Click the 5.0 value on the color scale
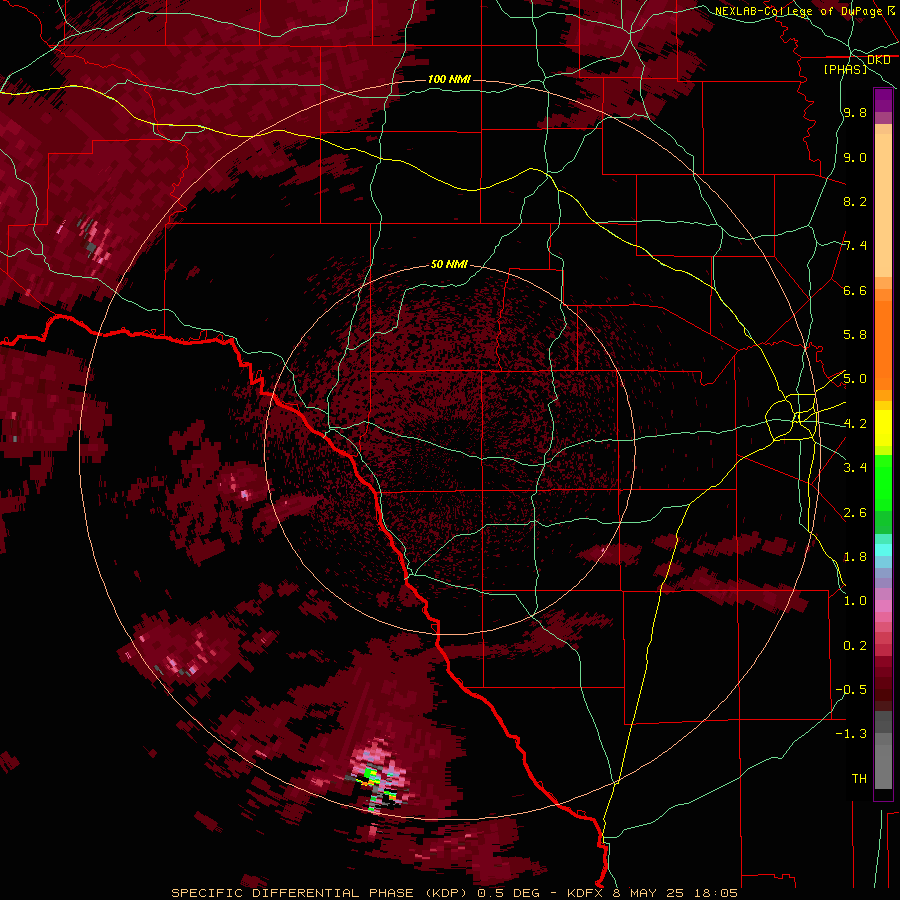 click(855, 379)
